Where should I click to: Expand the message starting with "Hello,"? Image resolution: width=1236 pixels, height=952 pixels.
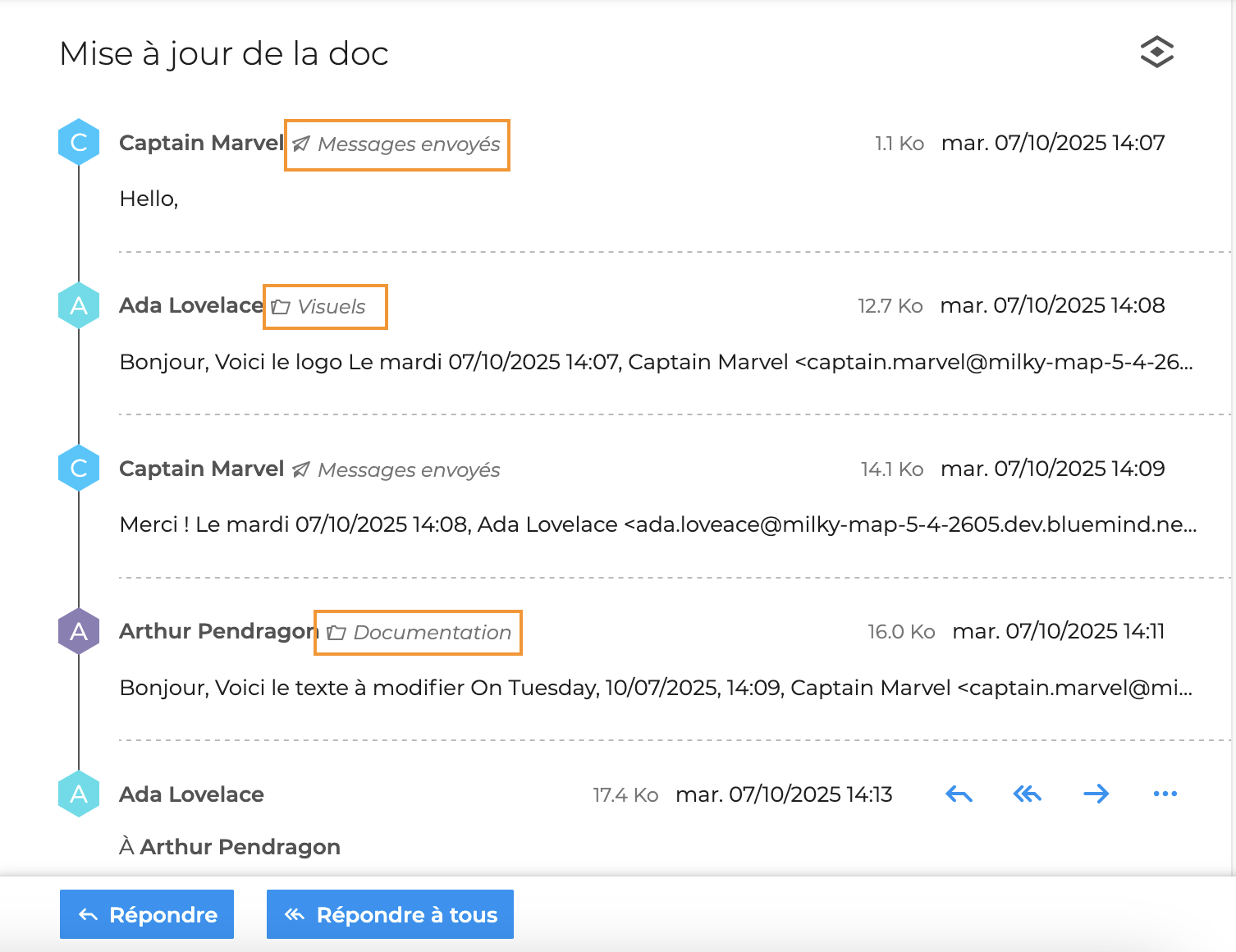pyautogui.click(x=149, y=199)
